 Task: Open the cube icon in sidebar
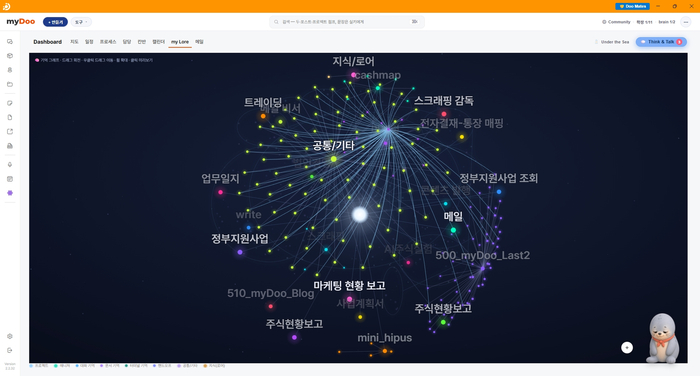coord(10,56)
